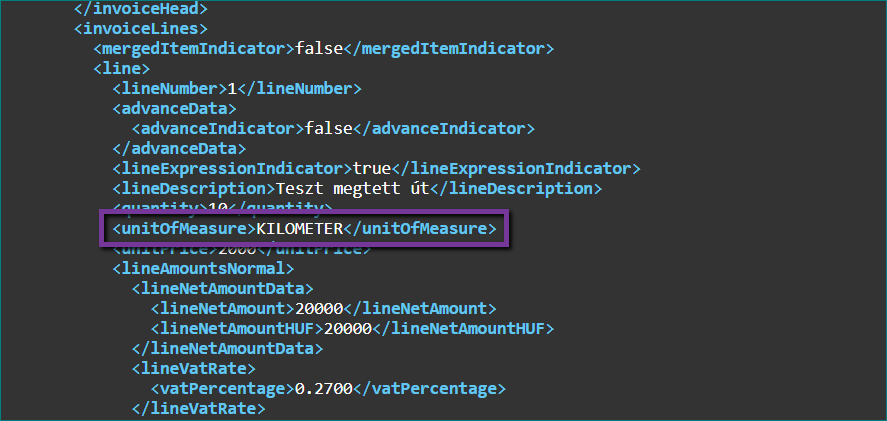The width and height of the screenshot is (887, 421).
Task: Click the lineDescription text Teszt megtett út
Action: 353,188
